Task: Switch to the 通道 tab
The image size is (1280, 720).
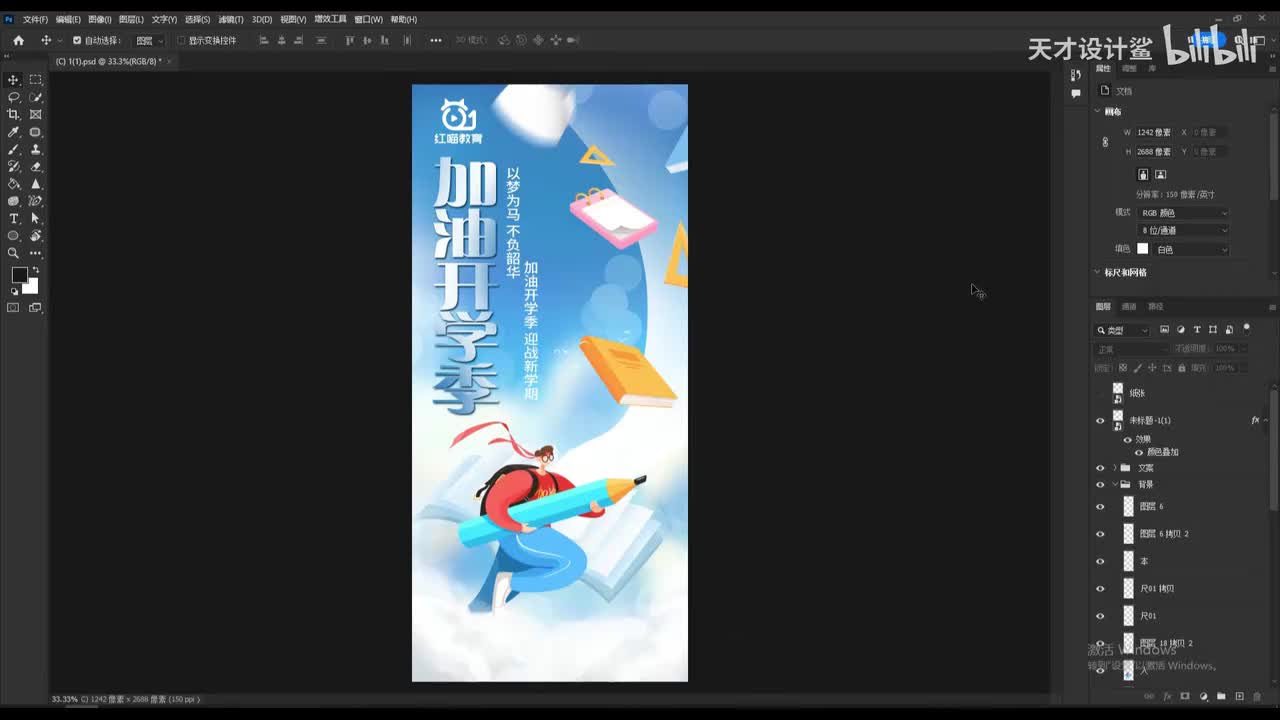Action: (1128, 307)
